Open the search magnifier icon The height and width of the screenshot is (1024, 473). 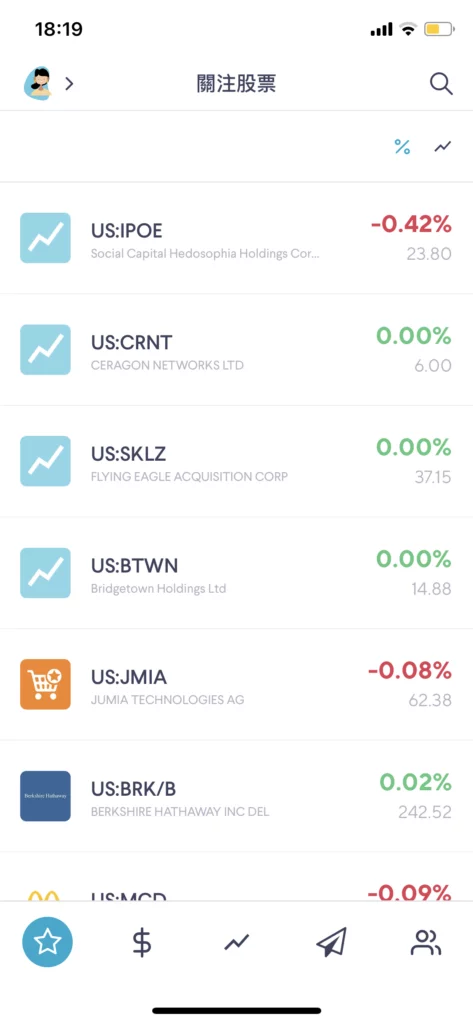click(x=441, y=84)
